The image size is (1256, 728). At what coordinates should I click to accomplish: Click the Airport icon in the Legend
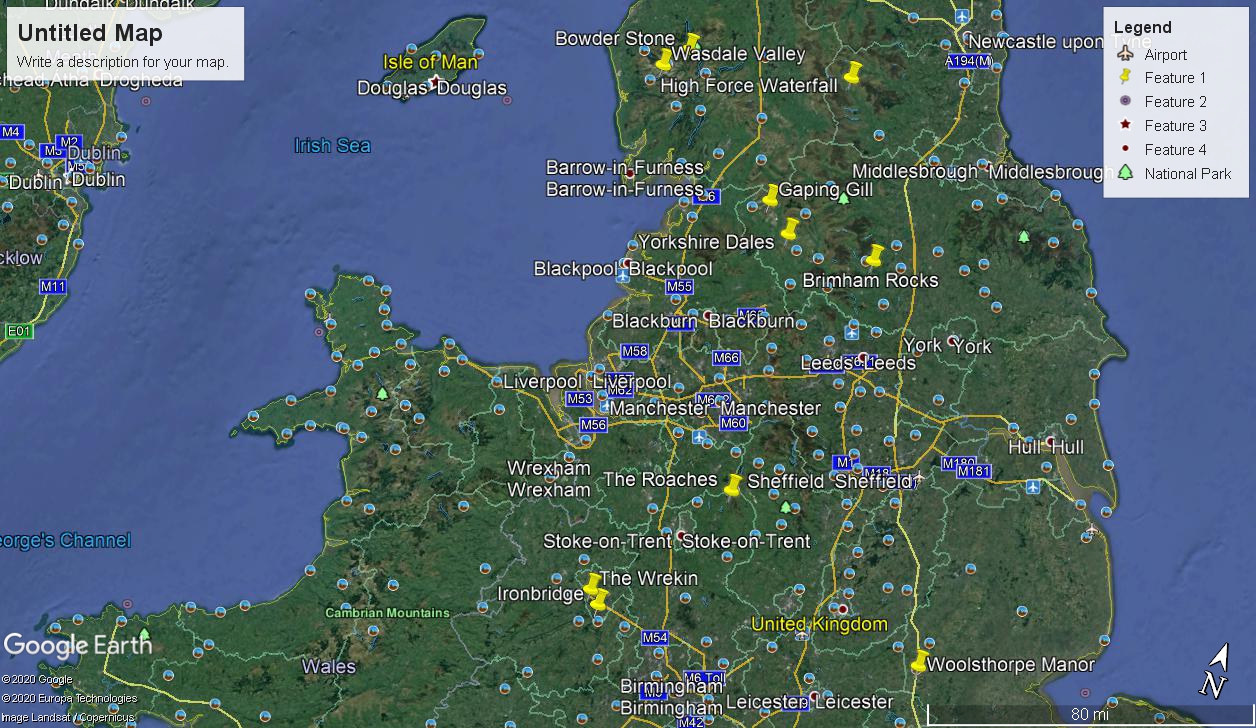[x=1125, y=54]
